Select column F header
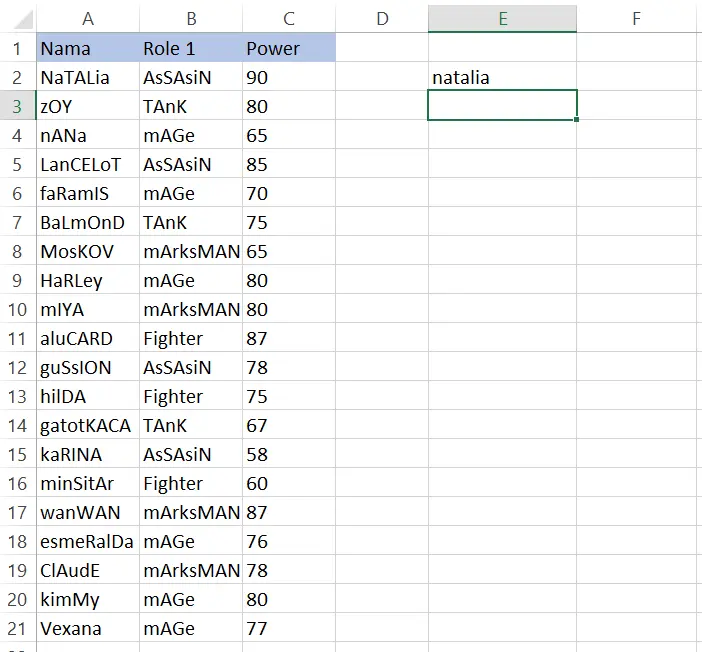 click(x=636, y=19)
